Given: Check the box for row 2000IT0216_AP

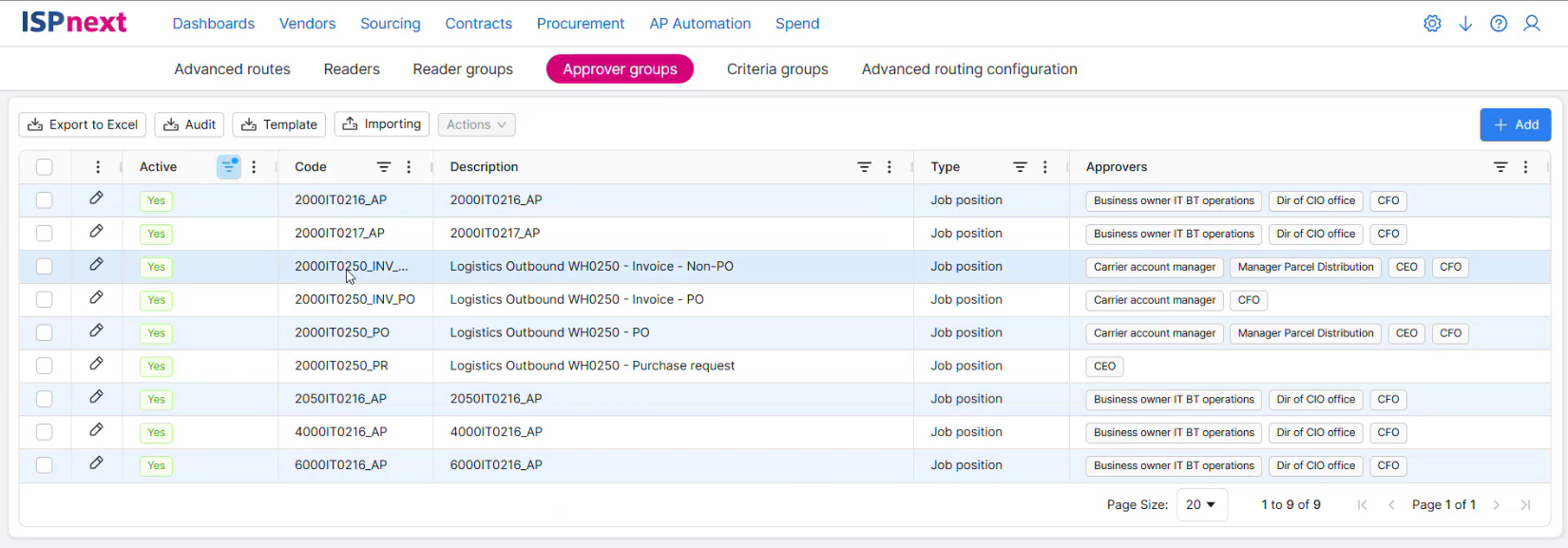Looking at the screenshot, I should point(45,200).
